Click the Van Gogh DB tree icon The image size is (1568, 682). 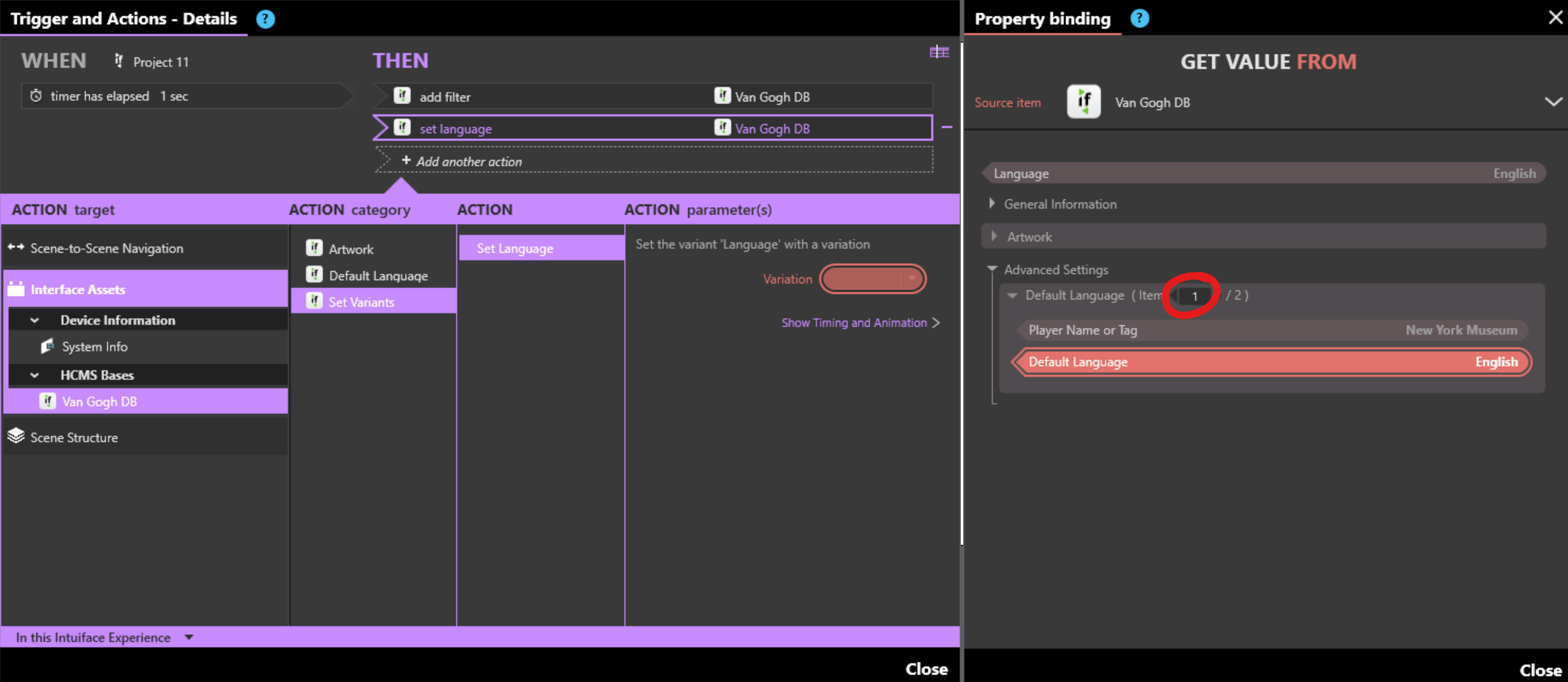point(48,401)
